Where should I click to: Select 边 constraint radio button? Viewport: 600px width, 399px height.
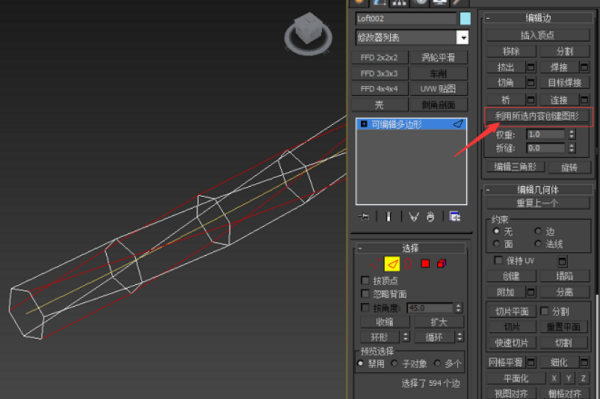click(x=538, y=231)
